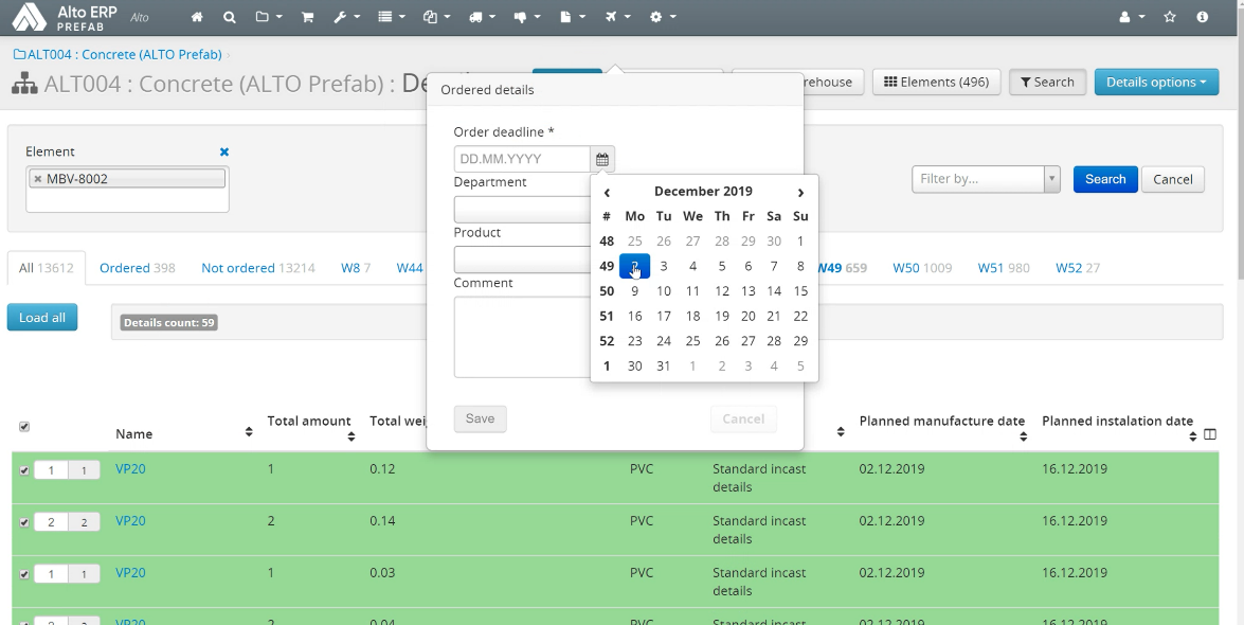Pick December 18 in the calendar

(x=692, y=316)
